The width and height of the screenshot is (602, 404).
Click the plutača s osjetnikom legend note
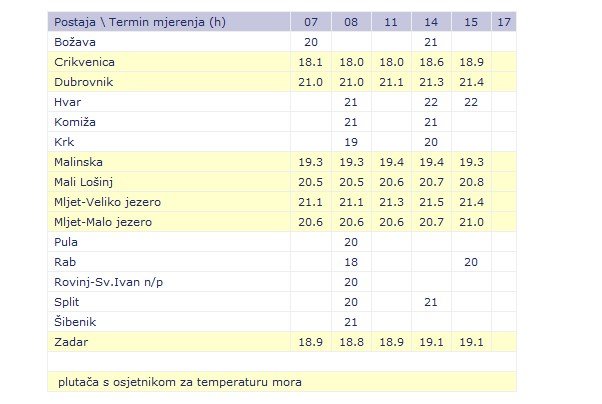(180, 382)
